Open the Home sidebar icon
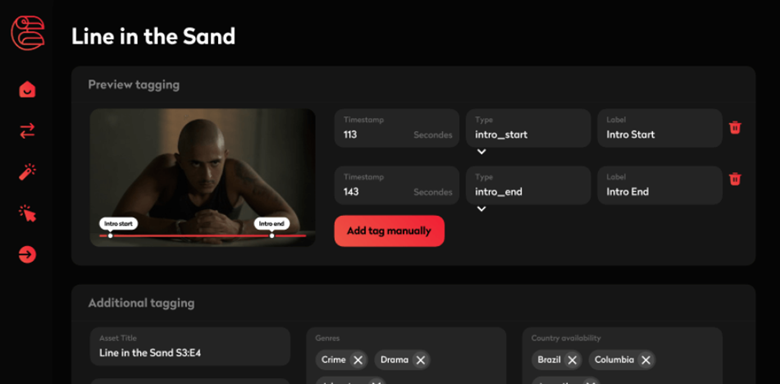The image size is (780, 384). pyautogui.click(x=27, y=90)
